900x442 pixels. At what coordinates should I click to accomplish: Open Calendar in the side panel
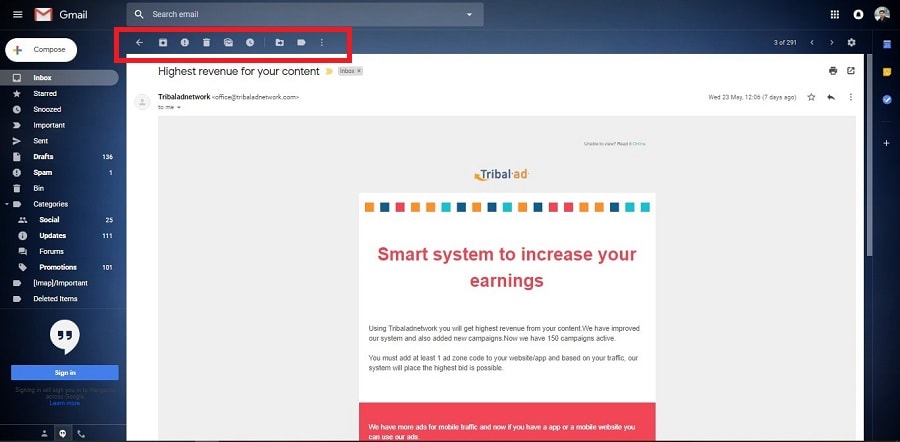pyautogui.click(x=887, y=44)
